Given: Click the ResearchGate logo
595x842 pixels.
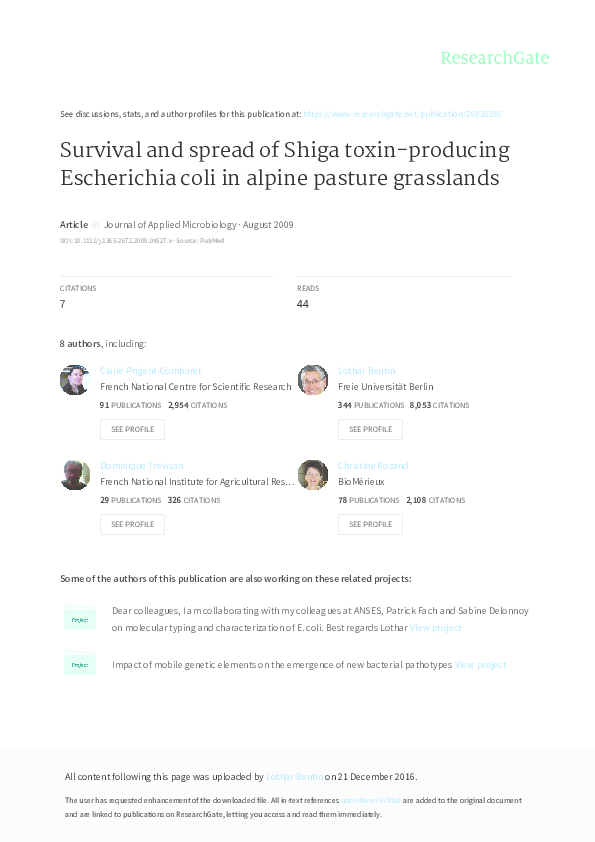Looking at the screenshot, I should 494,58.
